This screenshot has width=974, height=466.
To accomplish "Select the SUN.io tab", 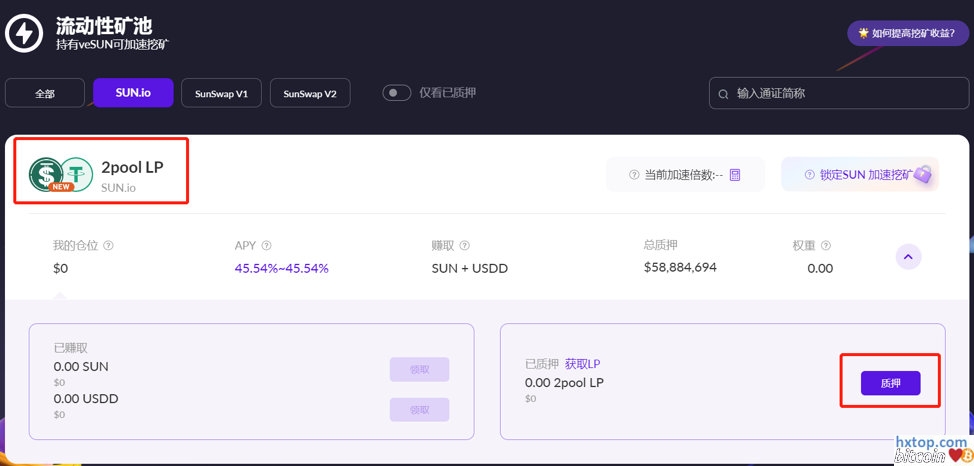I will pos(133,93).
